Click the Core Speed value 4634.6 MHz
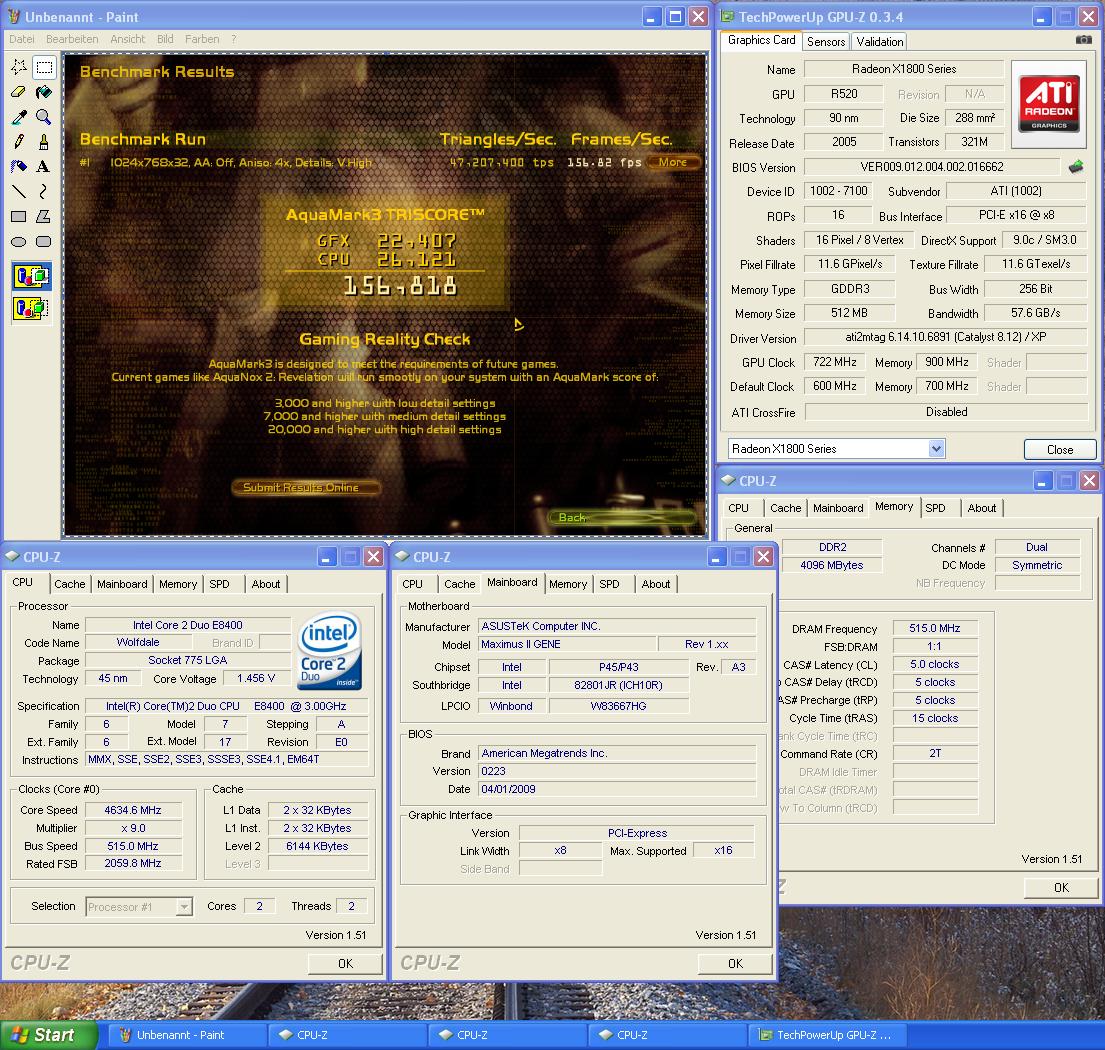The image size is (1105, 1050). 133,810
